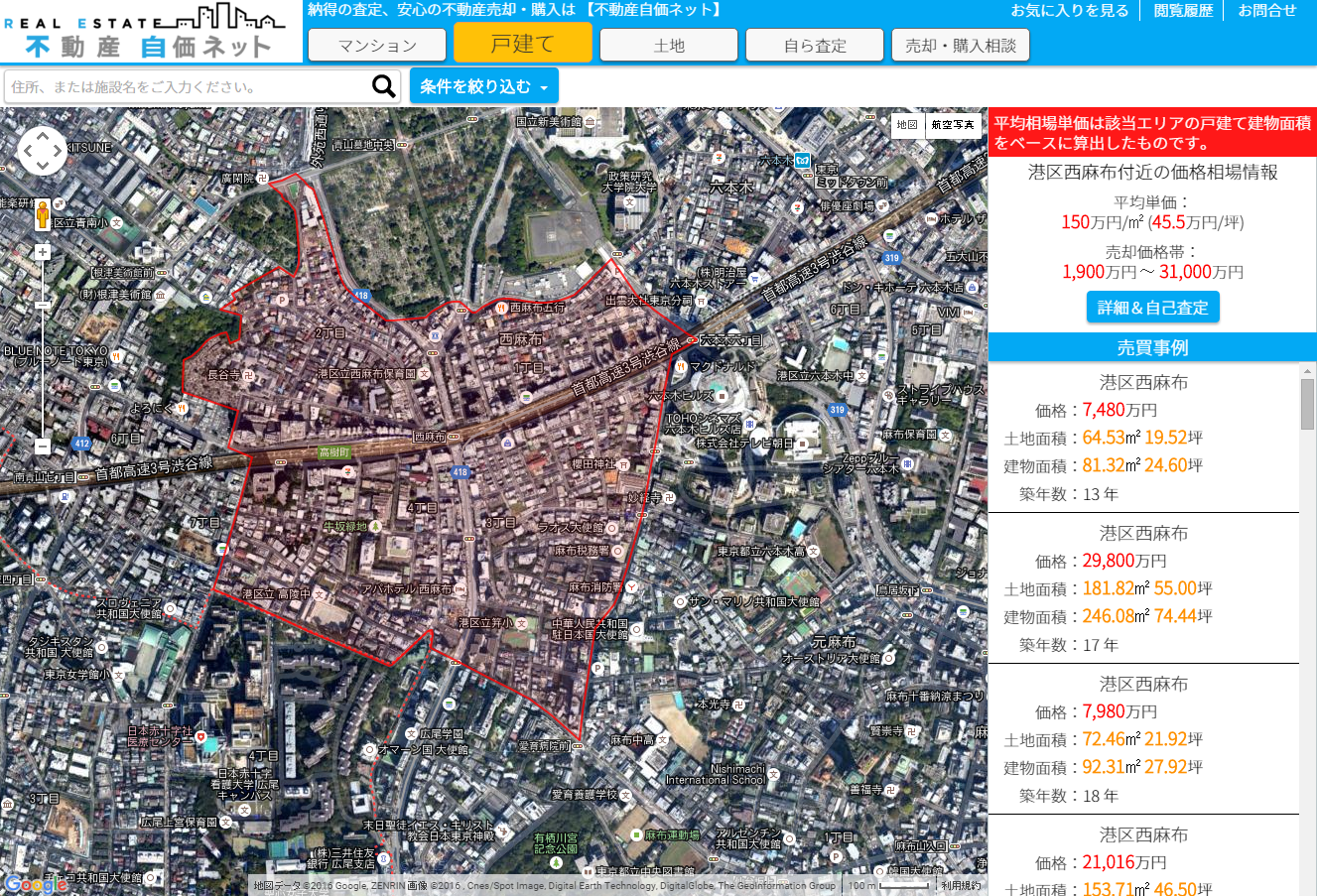Click the 29,800万円 listing price
Viewport: 1317px width, 896px height.
(1124, 561)
